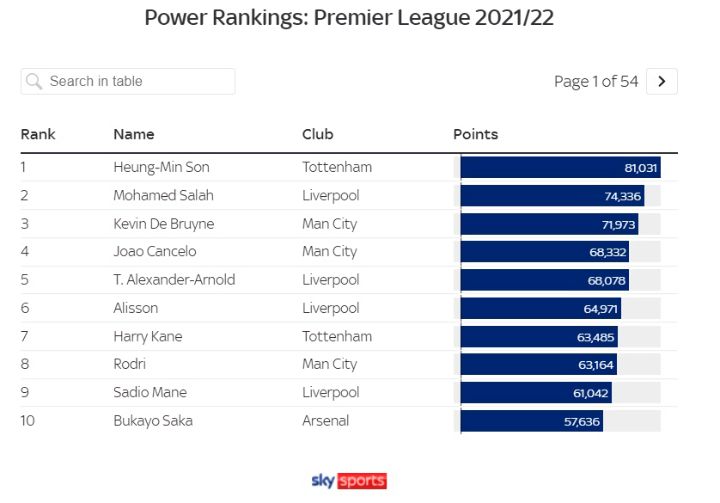Go to next page chevron button

pyautogui.click(x=662, y=81)
